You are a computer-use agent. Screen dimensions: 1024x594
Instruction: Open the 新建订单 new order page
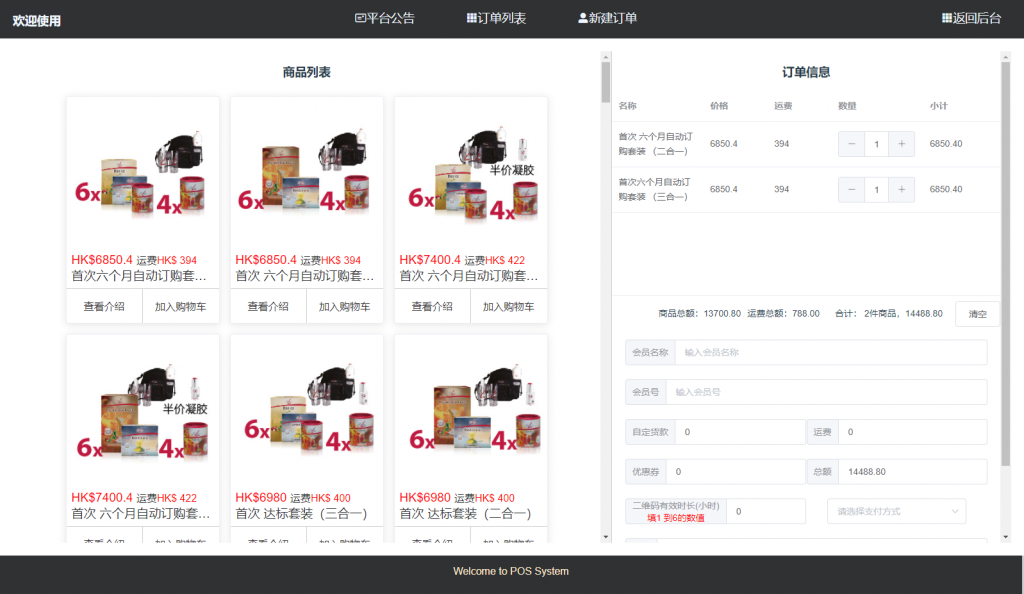[x=607, y=18]
